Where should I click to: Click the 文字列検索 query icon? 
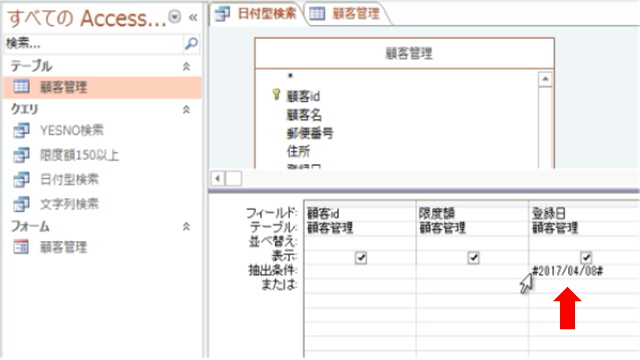pyautogui.click(x=21, y=204)
